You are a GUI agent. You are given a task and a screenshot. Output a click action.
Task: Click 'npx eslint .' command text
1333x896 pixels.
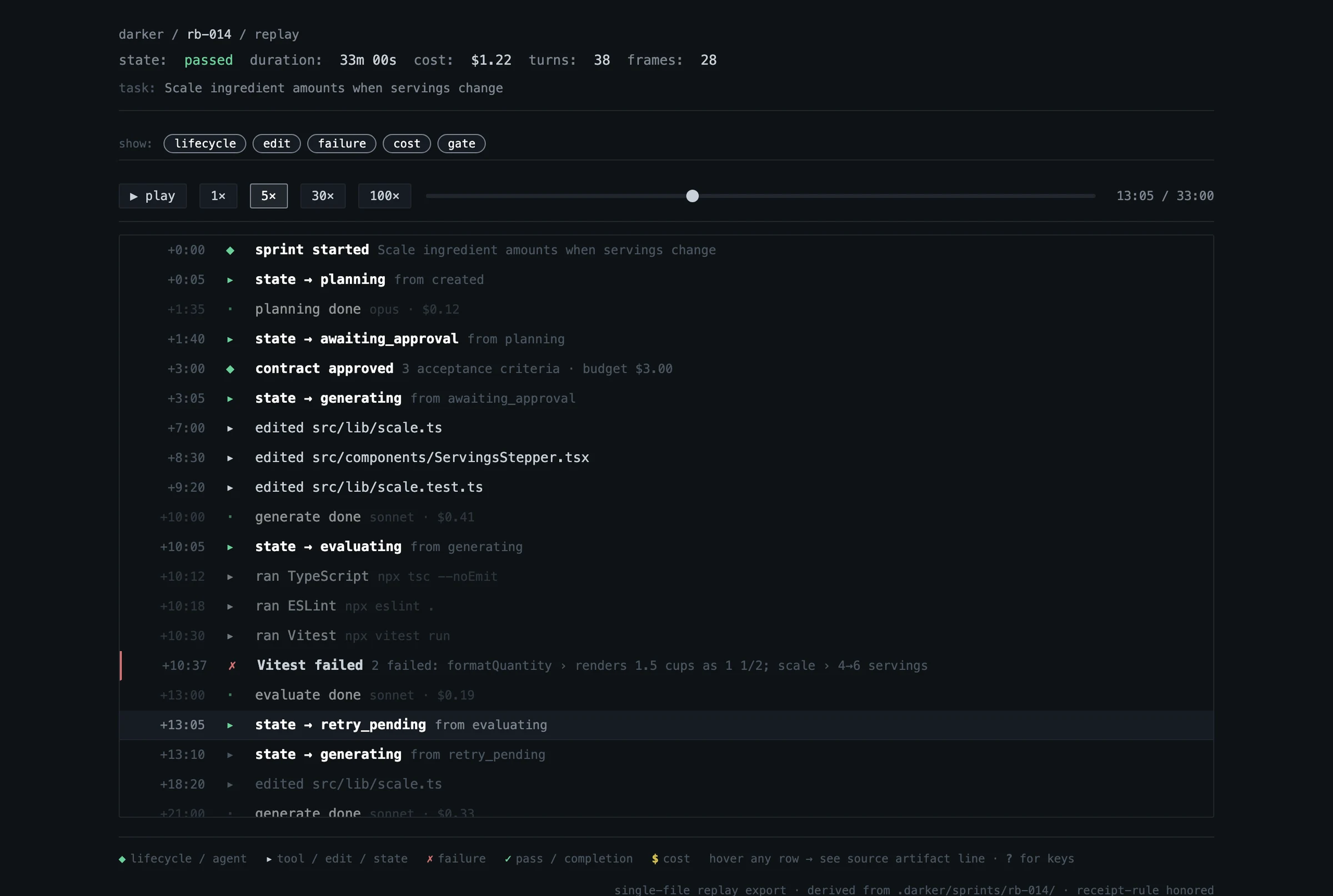click(x=390, y=606)
